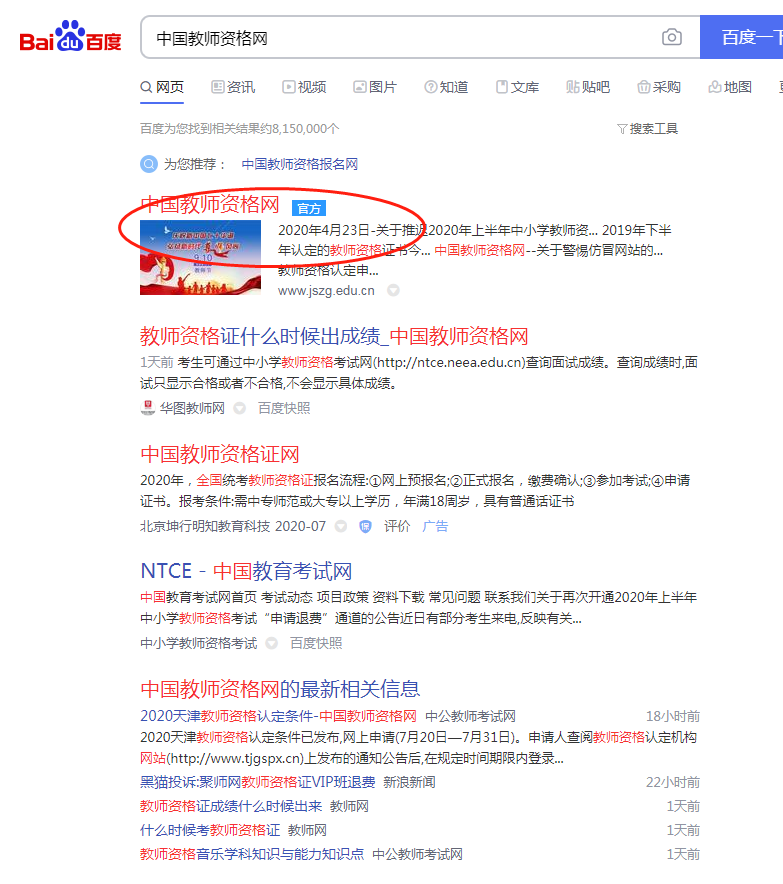Click the 广告 label
Screen dimensions: 783x884
435,526
